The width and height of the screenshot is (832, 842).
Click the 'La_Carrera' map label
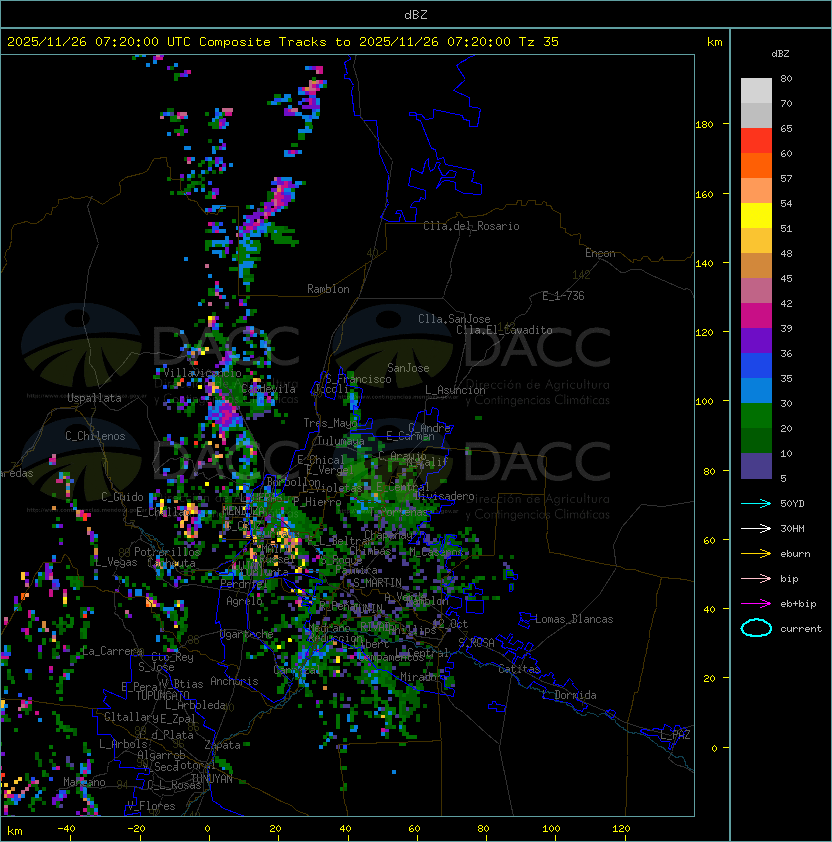click(112, 651)
